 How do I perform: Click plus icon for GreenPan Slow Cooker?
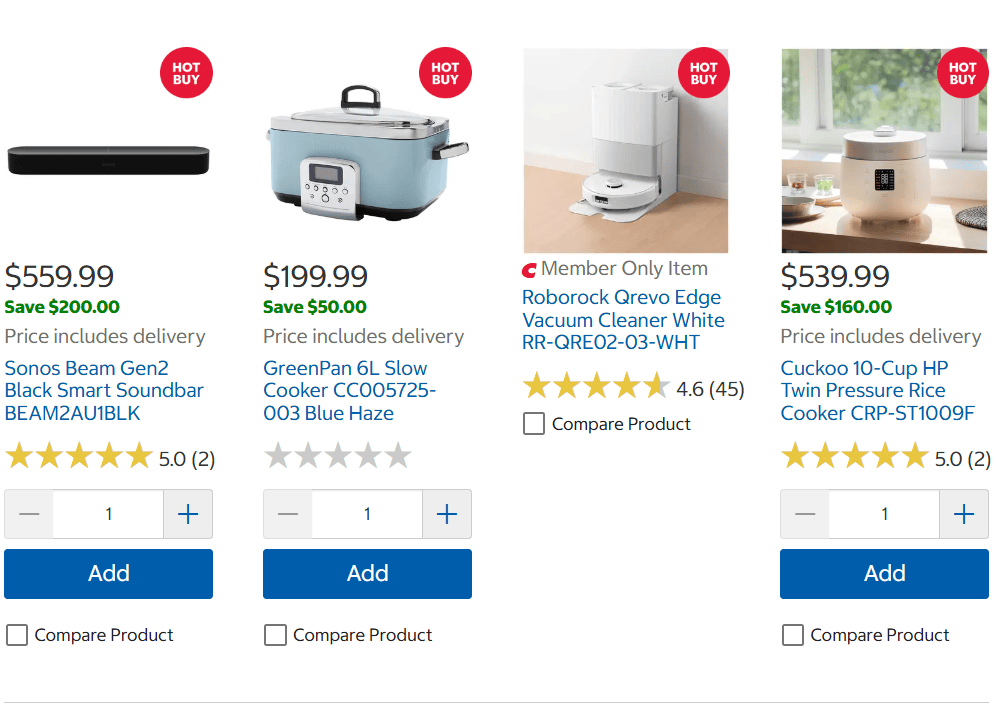tap(447, 514)
